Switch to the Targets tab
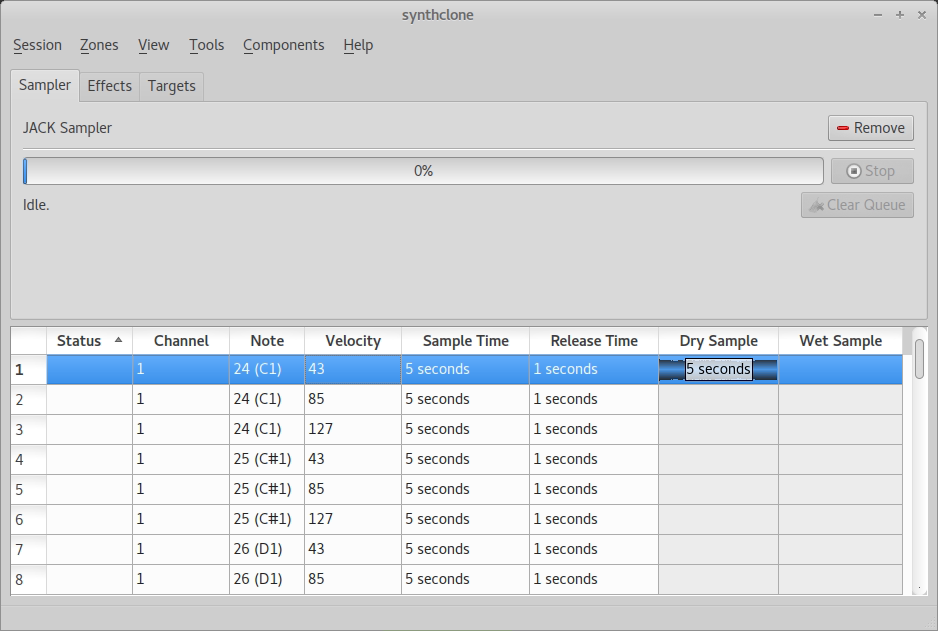938x631 pixels. coord(172,87)
